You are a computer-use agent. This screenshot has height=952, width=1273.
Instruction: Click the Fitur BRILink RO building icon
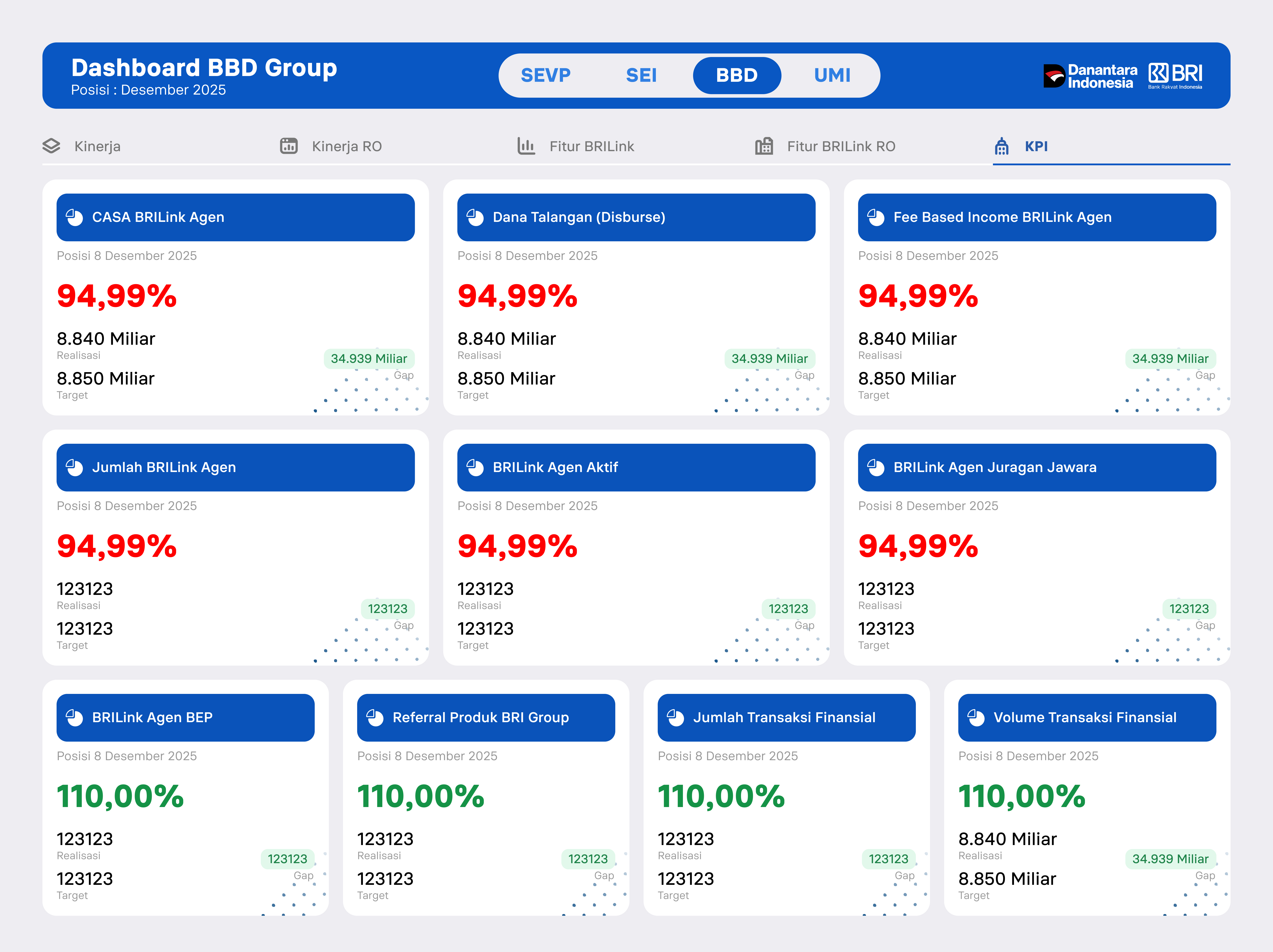(764, 146)
